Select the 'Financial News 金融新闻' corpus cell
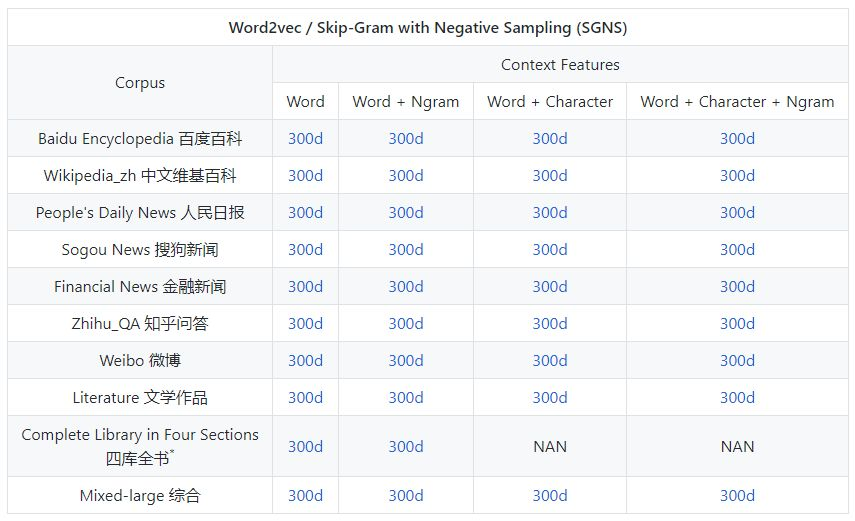The width and height of the screenshot is (855, 521). click(x=140, y=287)
